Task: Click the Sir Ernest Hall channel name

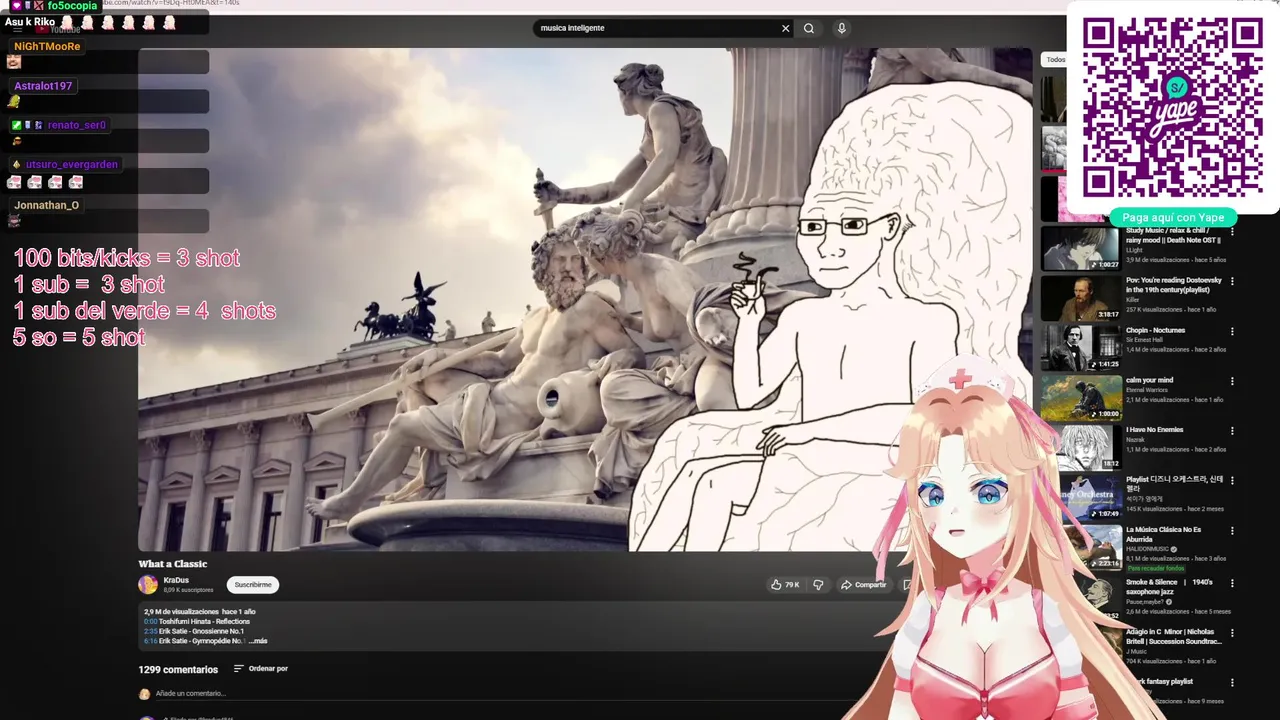Action: pos(1146,340)
